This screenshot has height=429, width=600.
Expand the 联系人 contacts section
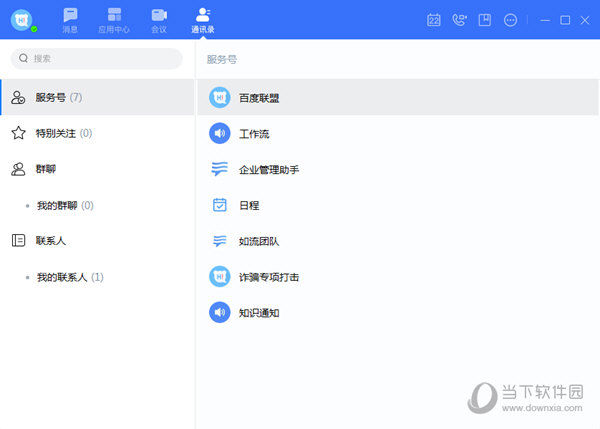(x=97, y=241)
